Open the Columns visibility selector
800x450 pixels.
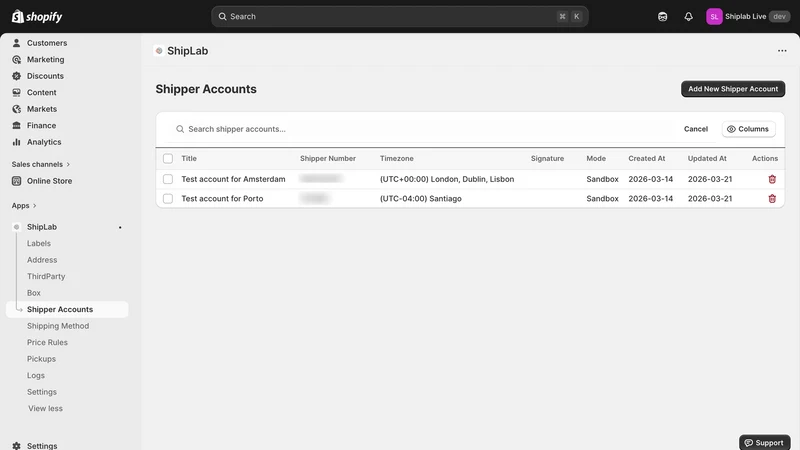748,129
